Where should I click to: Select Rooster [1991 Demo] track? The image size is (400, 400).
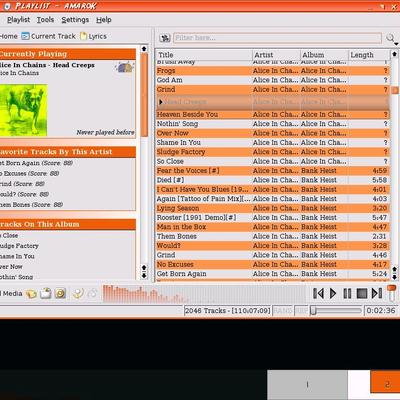click(273, 217)
